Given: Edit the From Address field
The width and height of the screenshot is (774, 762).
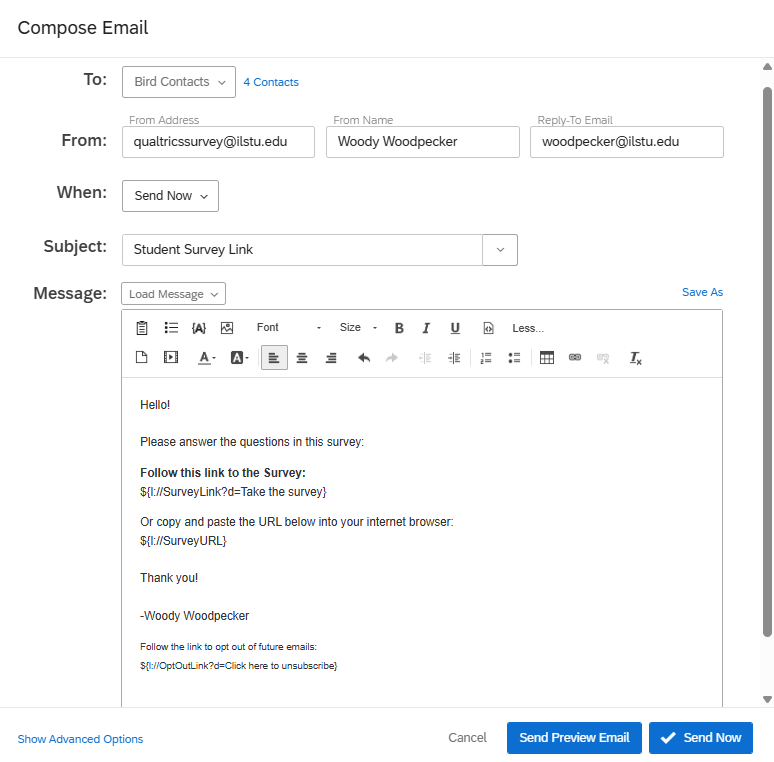Looking at the screenshot, I should coord(218,142).
